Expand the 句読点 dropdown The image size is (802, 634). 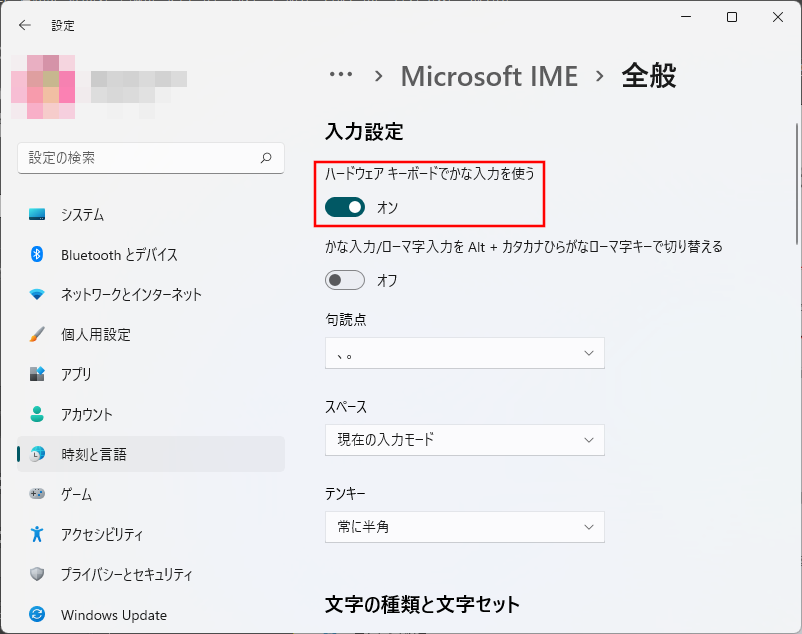point(464,353)
